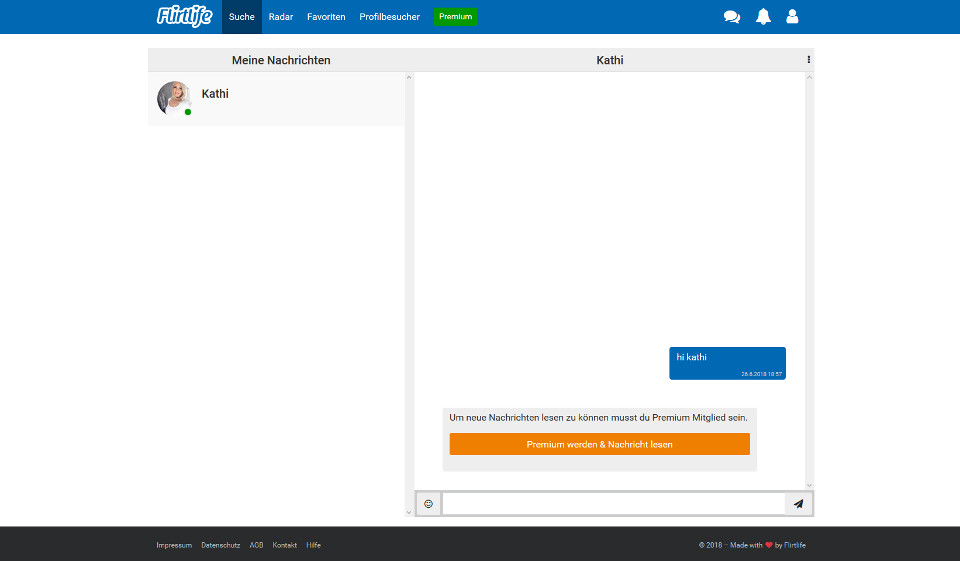This screenshot has height=561, width=960.
Task: Click Kathi's profile picture thumbnail
Action: coord(174,98)
